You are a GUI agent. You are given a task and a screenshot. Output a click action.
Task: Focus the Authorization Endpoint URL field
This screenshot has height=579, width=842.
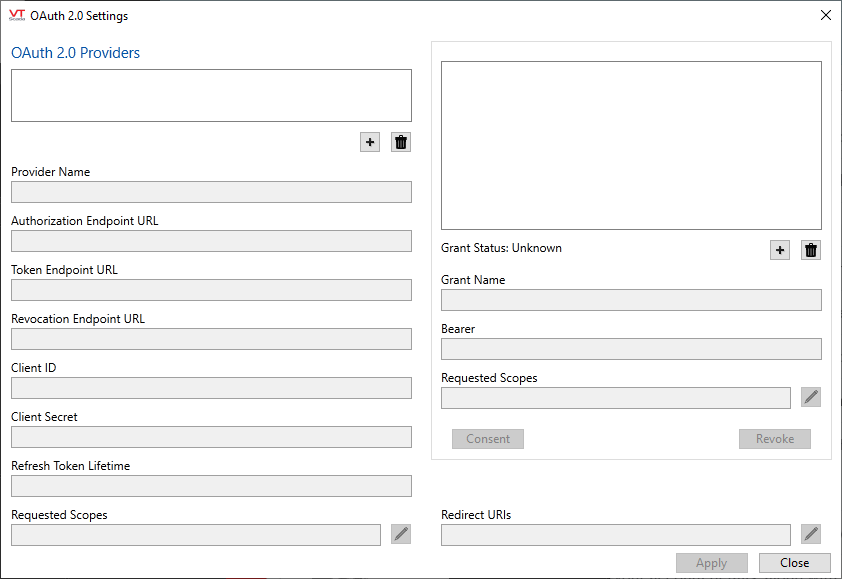(x=211, y=241)
